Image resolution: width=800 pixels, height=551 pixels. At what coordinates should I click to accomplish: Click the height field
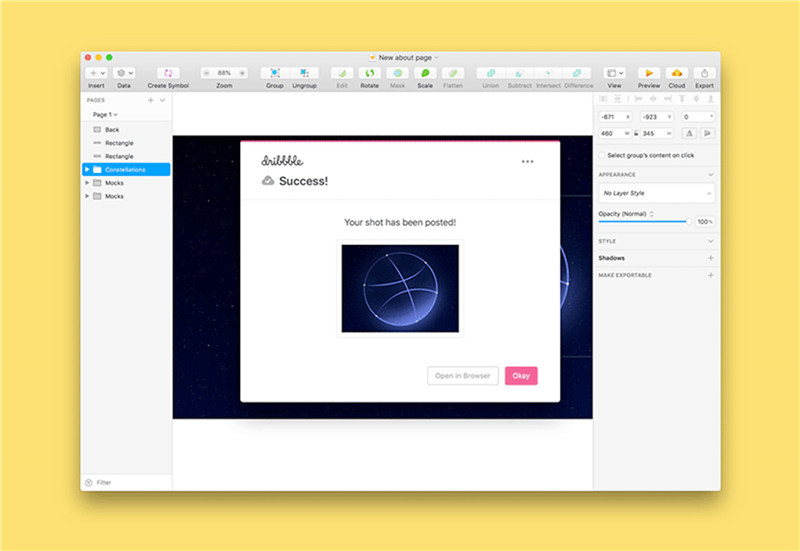click(657, 133)
